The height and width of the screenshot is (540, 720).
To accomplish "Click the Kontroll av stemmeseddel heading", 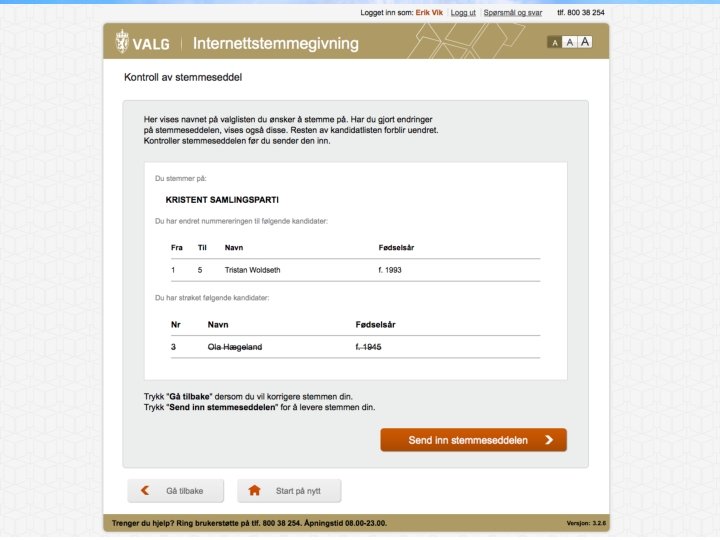I will [x=183, y=77].
